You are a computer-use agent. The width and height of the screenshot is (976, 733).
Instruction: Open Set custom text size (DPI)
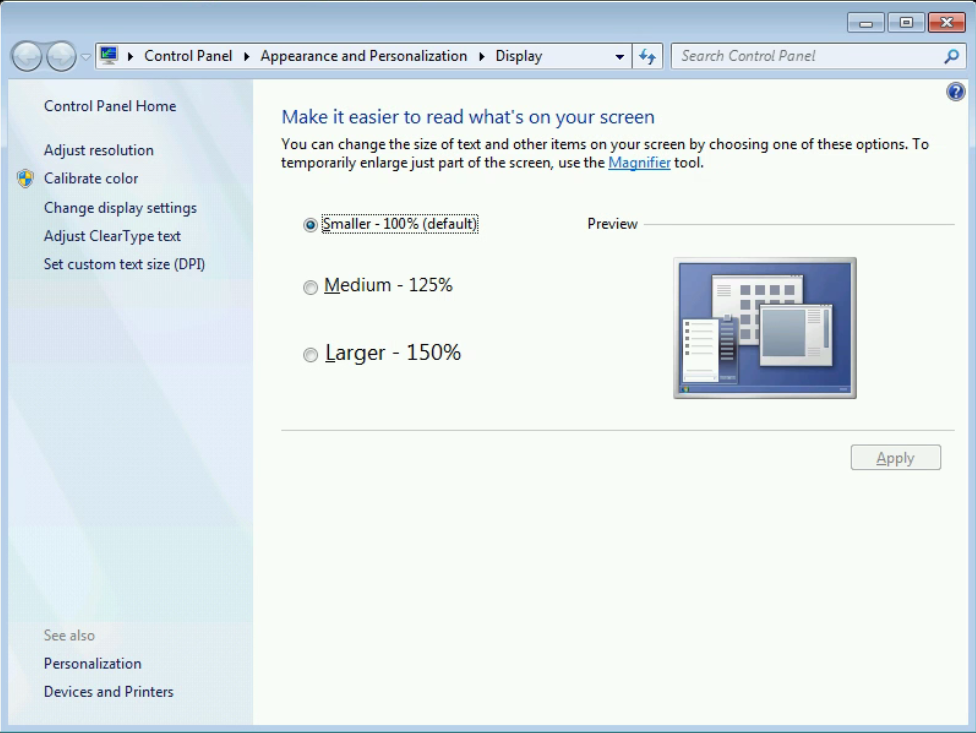pos(124,264)
